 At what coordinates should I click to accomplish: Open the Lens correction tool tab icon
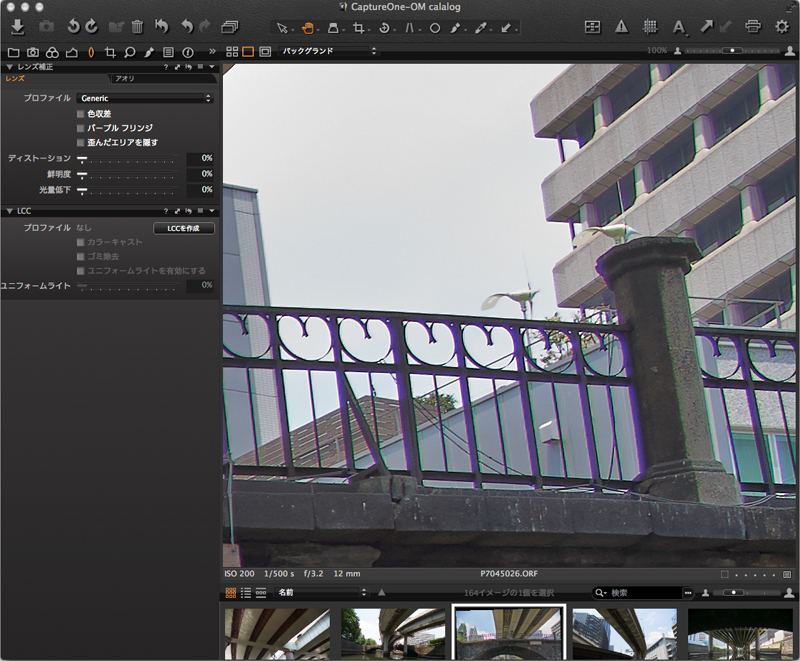[x=91, y=50]
